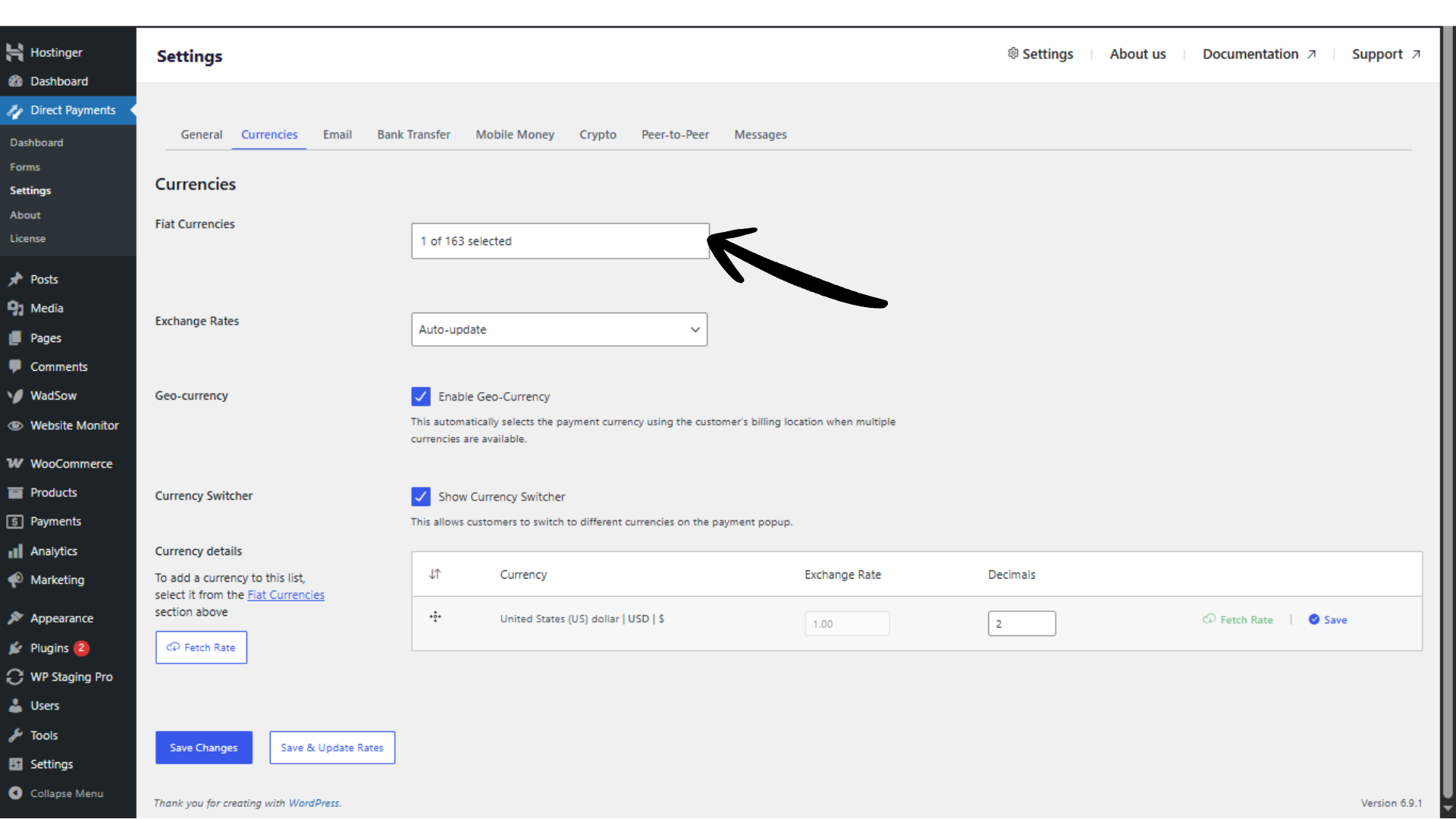This screenshot has height=819, width=1456.
Task: Open the Exchange Rates Auto-update dropdown
Action: 559,330
